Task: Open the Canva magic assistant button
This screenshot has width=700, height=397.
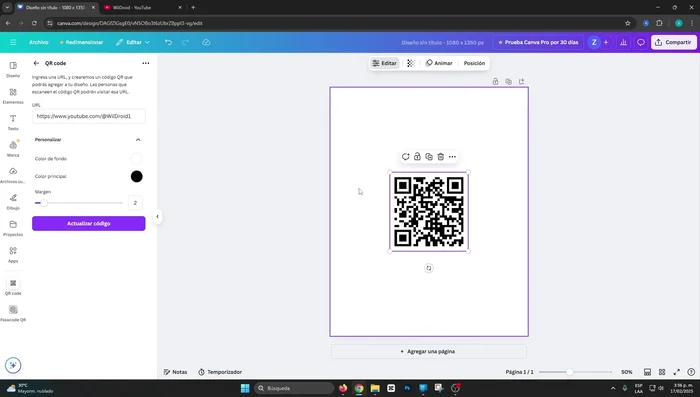Action: 13,365
